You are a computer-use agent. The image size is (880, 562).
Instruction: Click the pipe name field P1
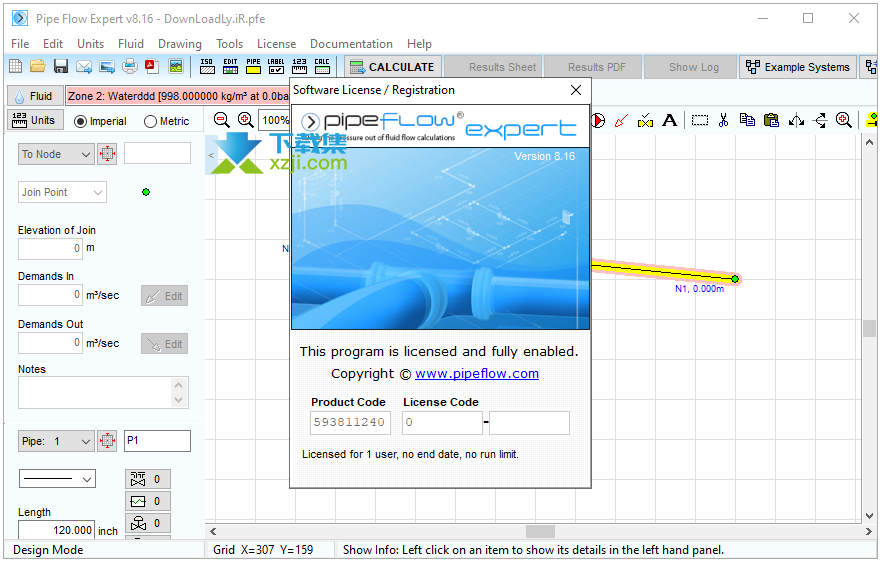(157, 441)
